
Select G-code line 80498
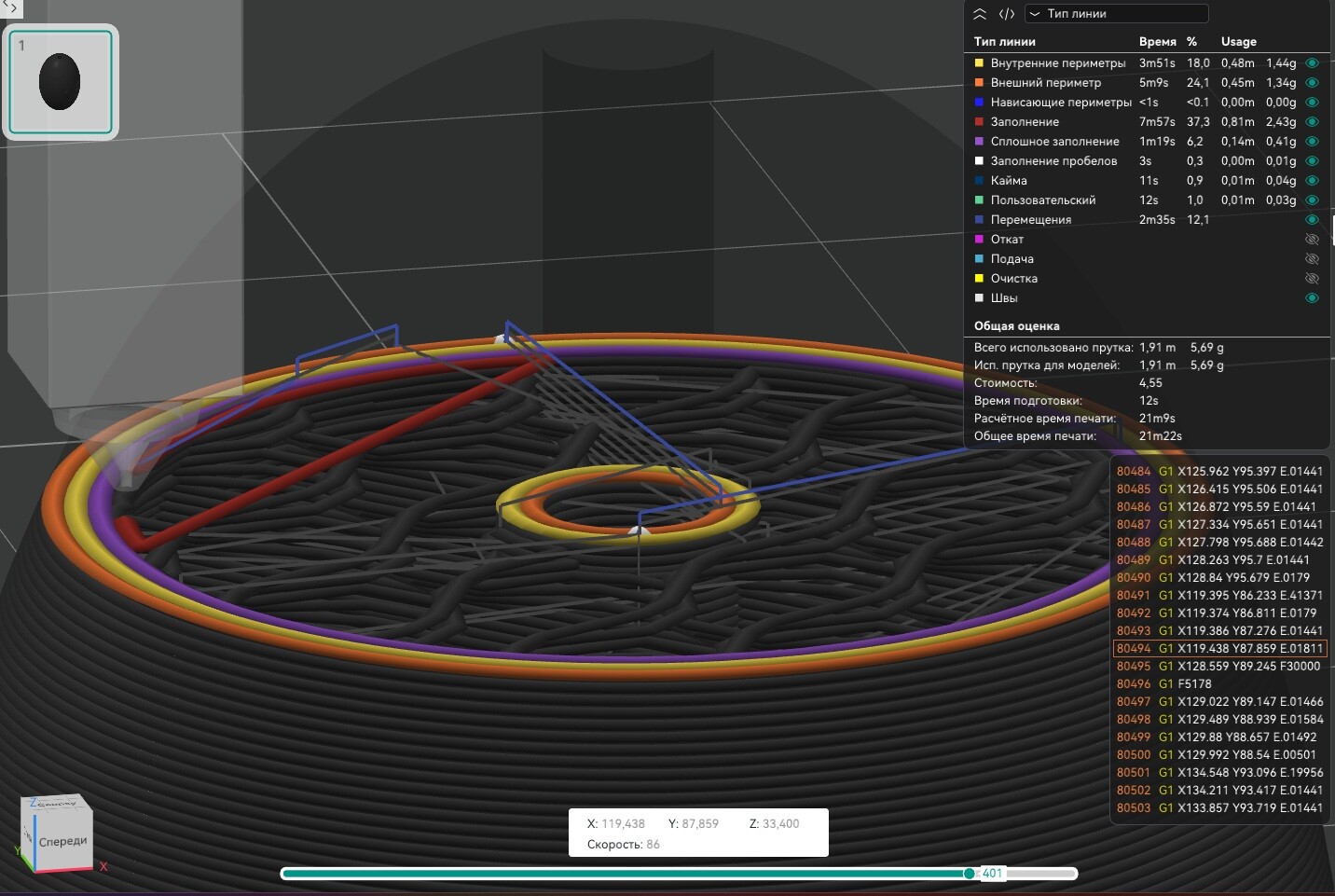1219,720
